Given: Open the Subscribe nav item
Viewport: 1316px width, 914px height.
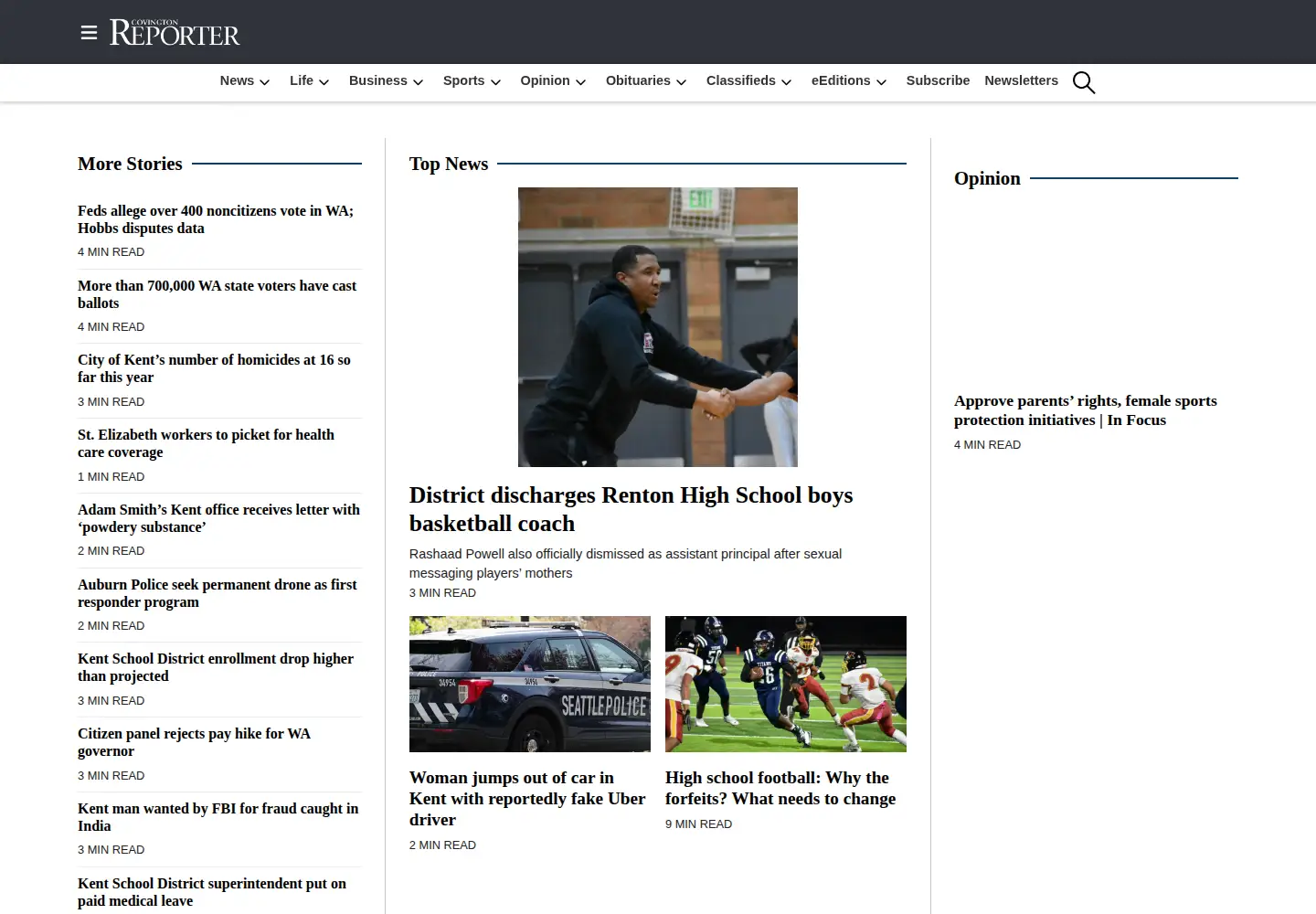Looking at the screenshot, I should pos(938,80).
